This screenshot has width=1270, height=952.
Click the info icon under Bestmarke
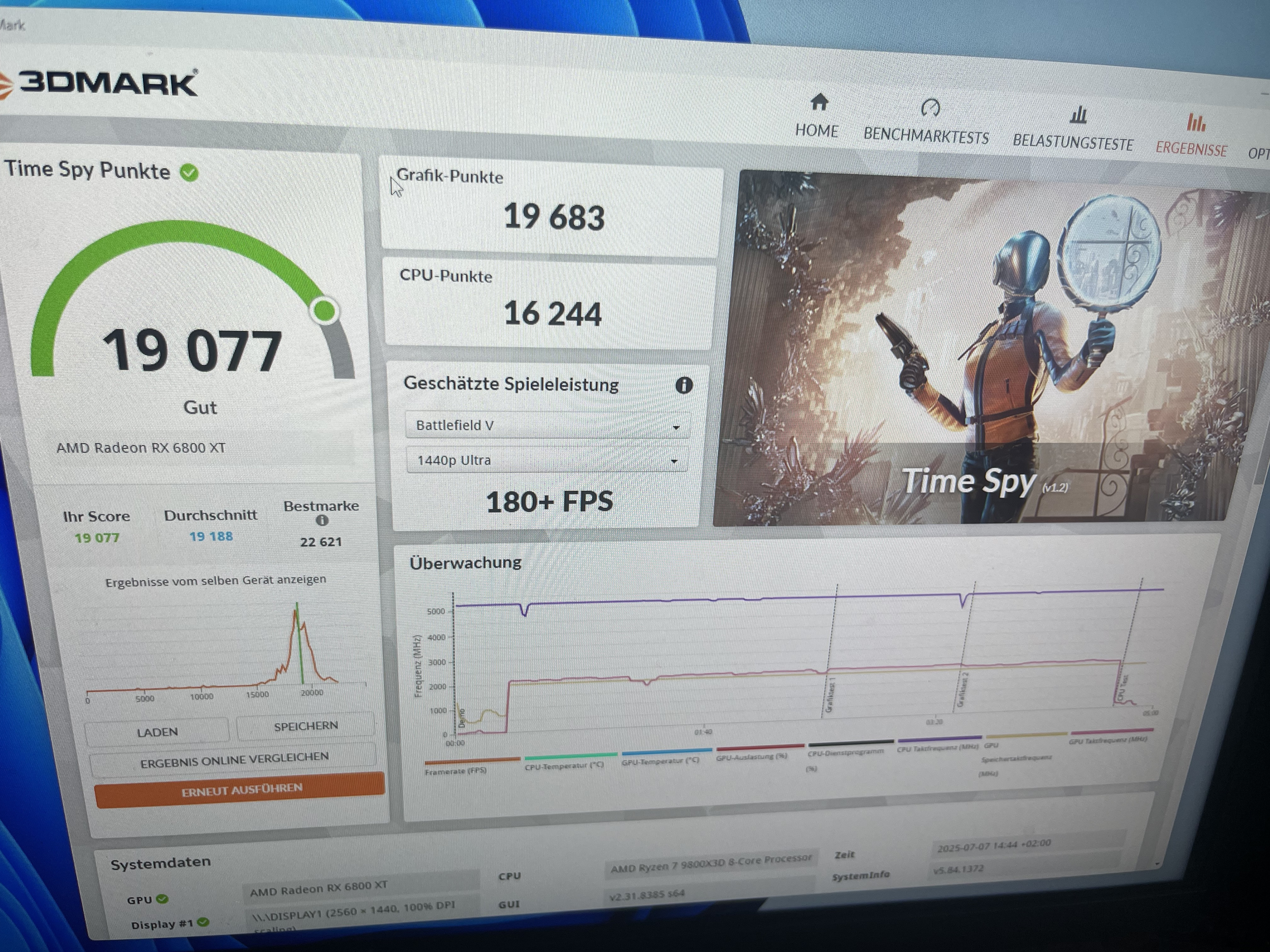point(322,520)
